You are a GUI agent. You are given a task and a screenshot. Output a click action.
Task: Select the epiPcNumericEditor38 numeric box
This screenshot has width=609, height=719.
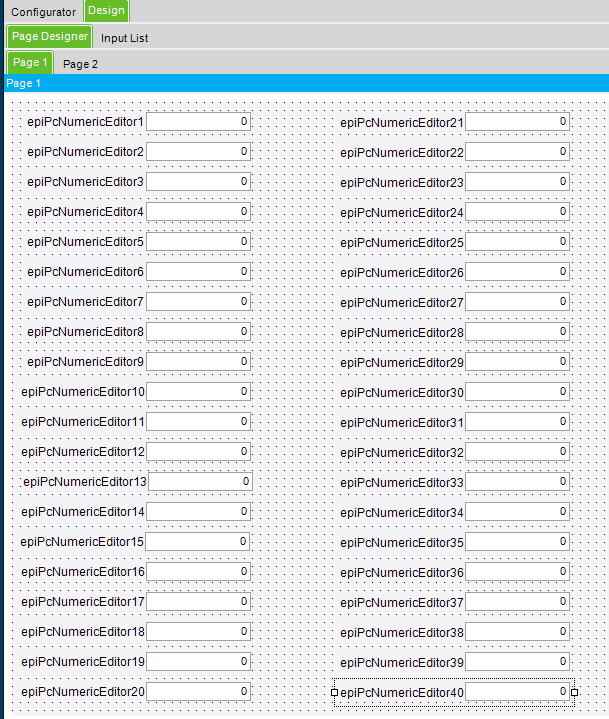click(x=518, y=632)
